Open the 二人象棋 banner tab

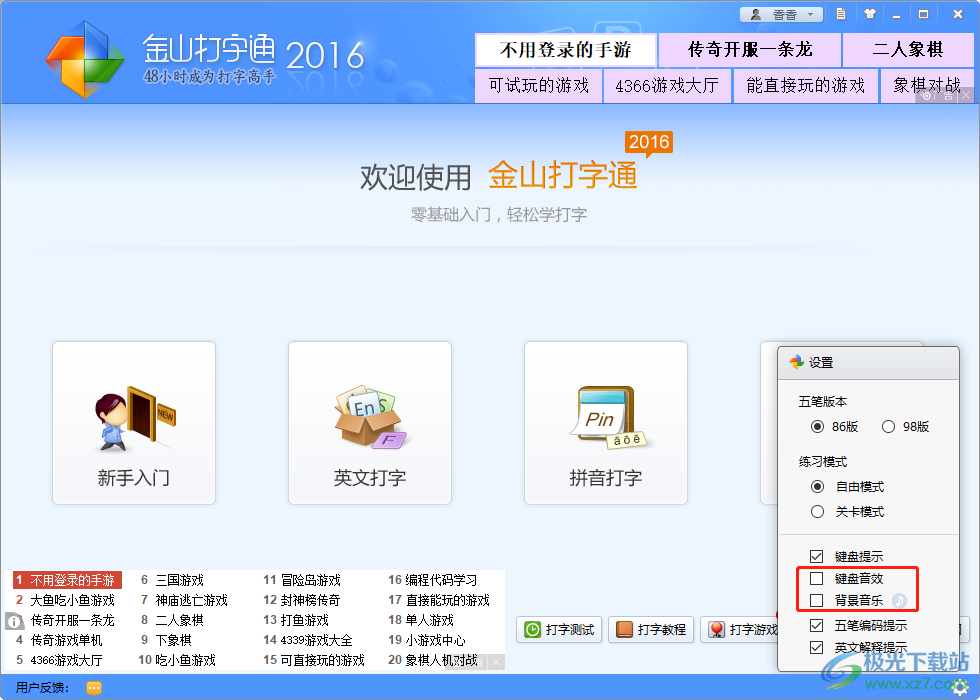[908, 50]
